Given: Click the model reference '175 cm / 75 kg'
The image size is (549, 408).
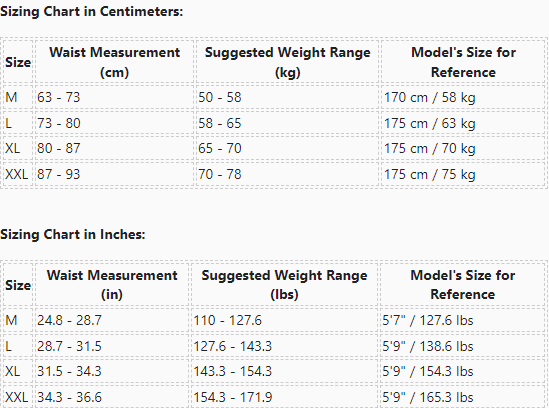Looking at the screenshot, I should tap(430, 174).
